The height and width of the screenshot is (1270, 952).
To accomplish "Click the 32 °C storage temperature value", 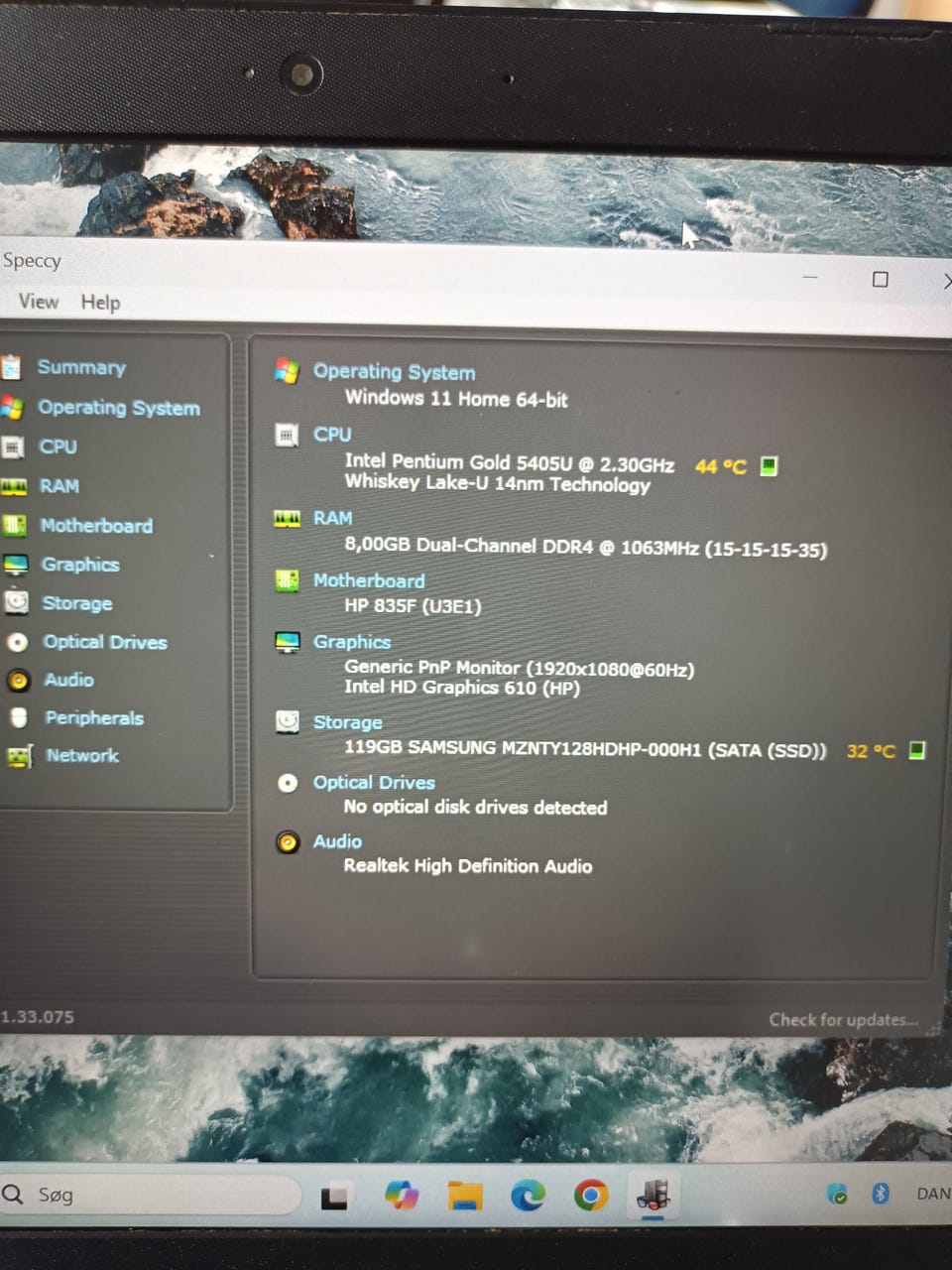I will coord(871,751).
